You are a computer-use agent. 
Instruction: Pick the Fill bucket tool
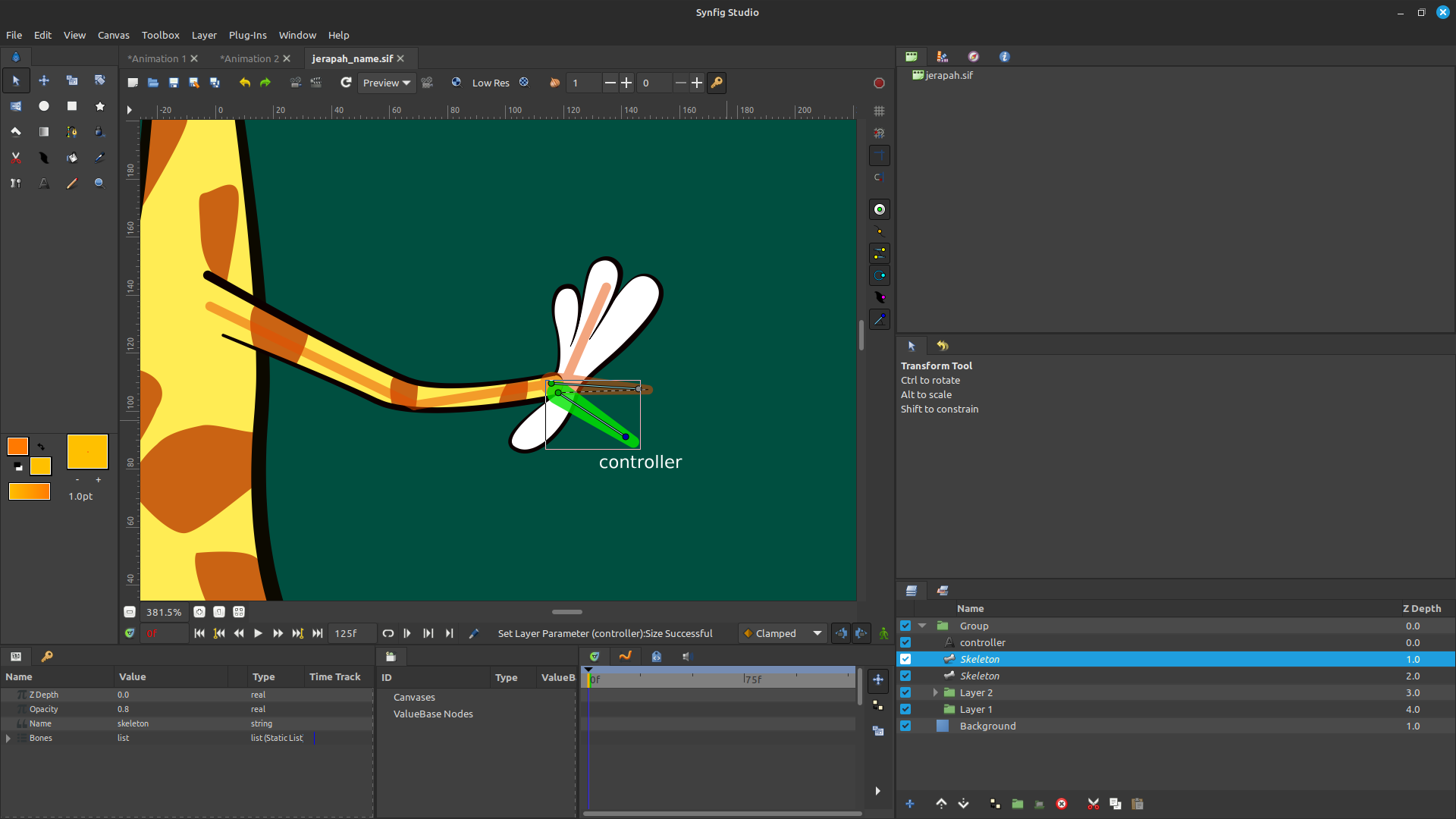[72, 158]
